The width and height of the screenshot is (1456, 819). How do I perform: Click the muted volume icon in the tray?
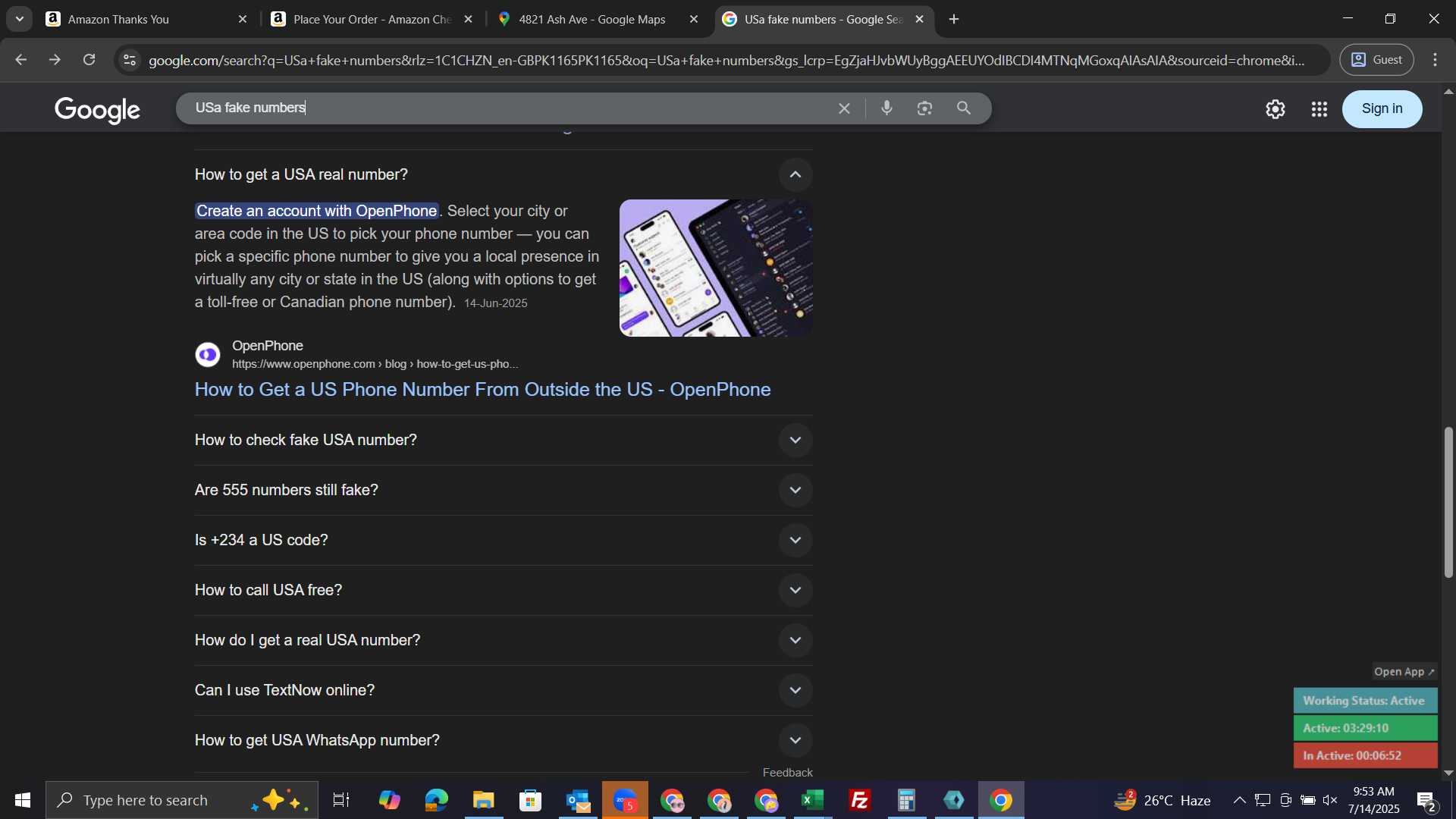click(1330, 800)
